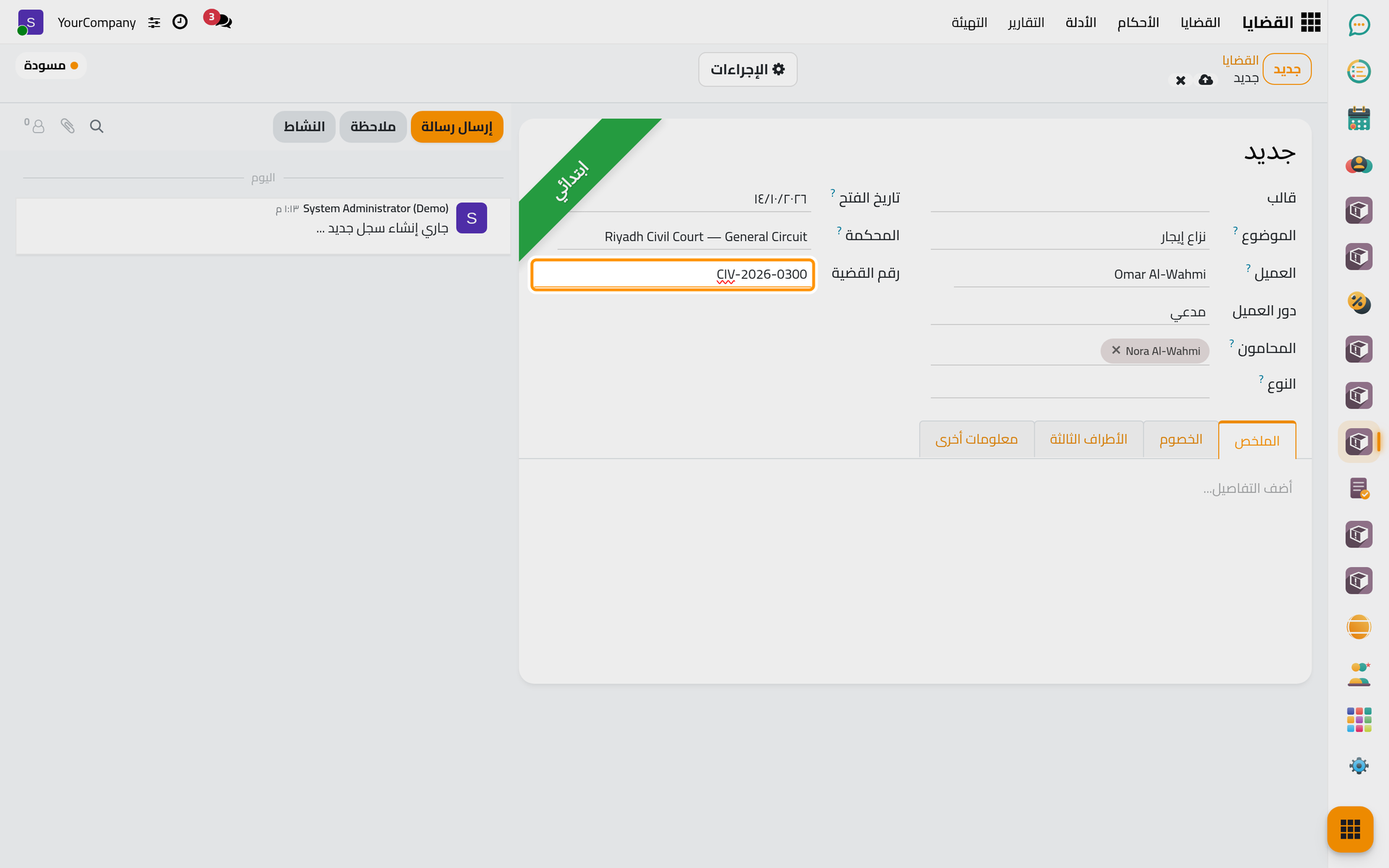Open the clock activities icon in top bar
Viewport: 1389px width, 868px height.
(180, 22)
